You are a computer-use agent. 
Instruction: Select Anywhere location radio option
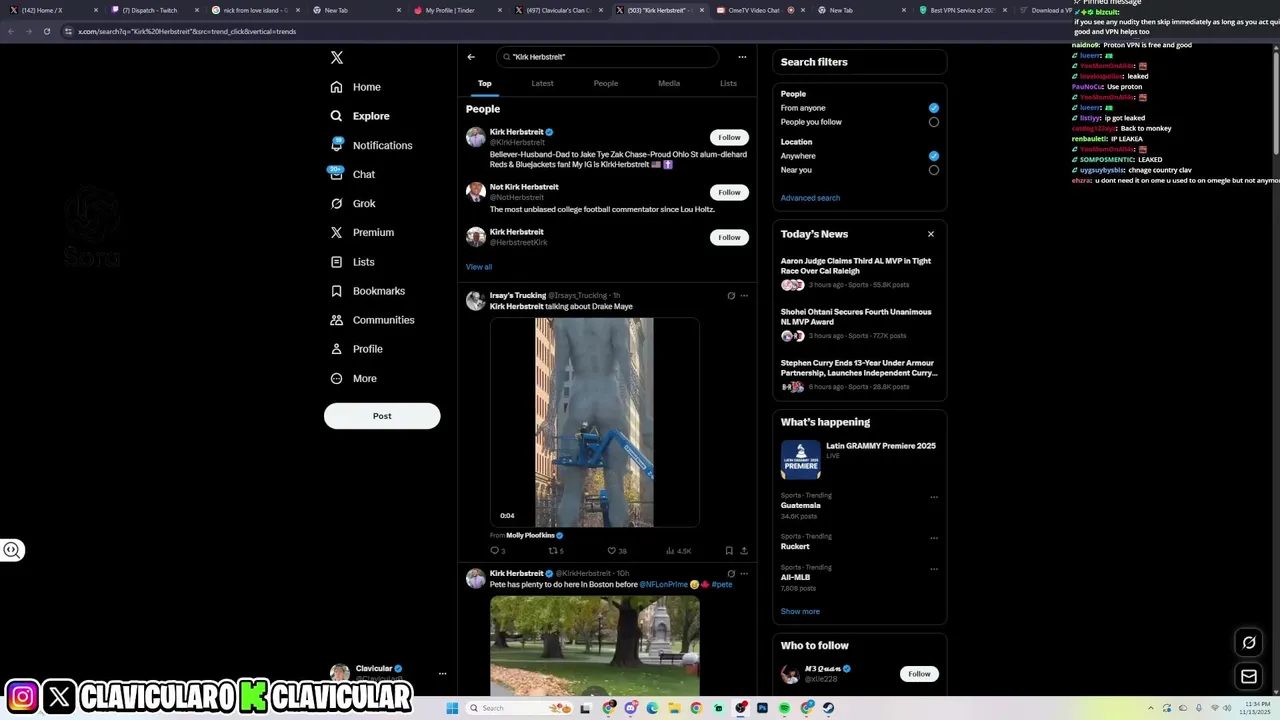934,156
